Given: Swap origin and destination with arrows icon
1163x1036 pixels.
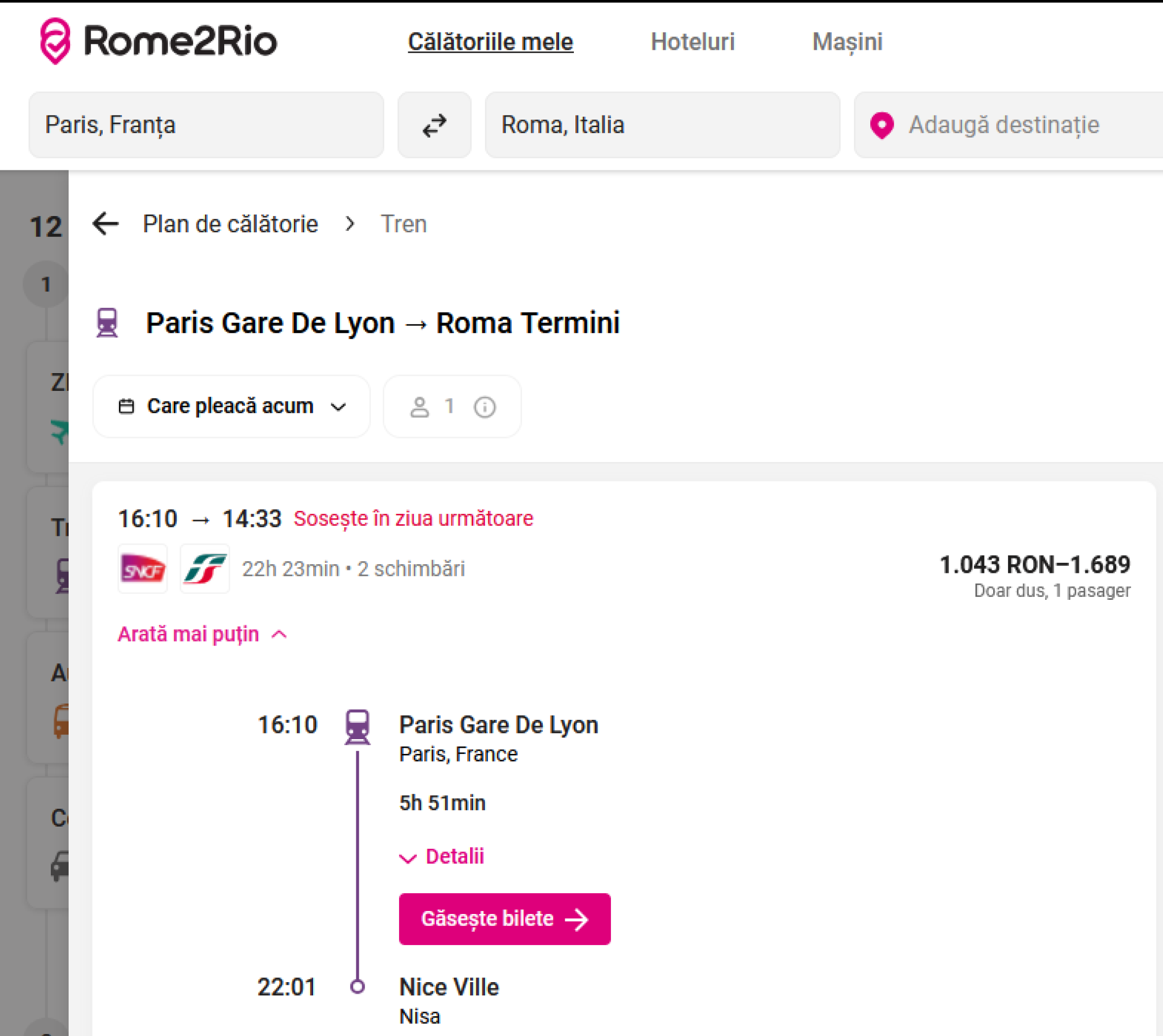Looking at the screenshot, I should coord(435,125).
